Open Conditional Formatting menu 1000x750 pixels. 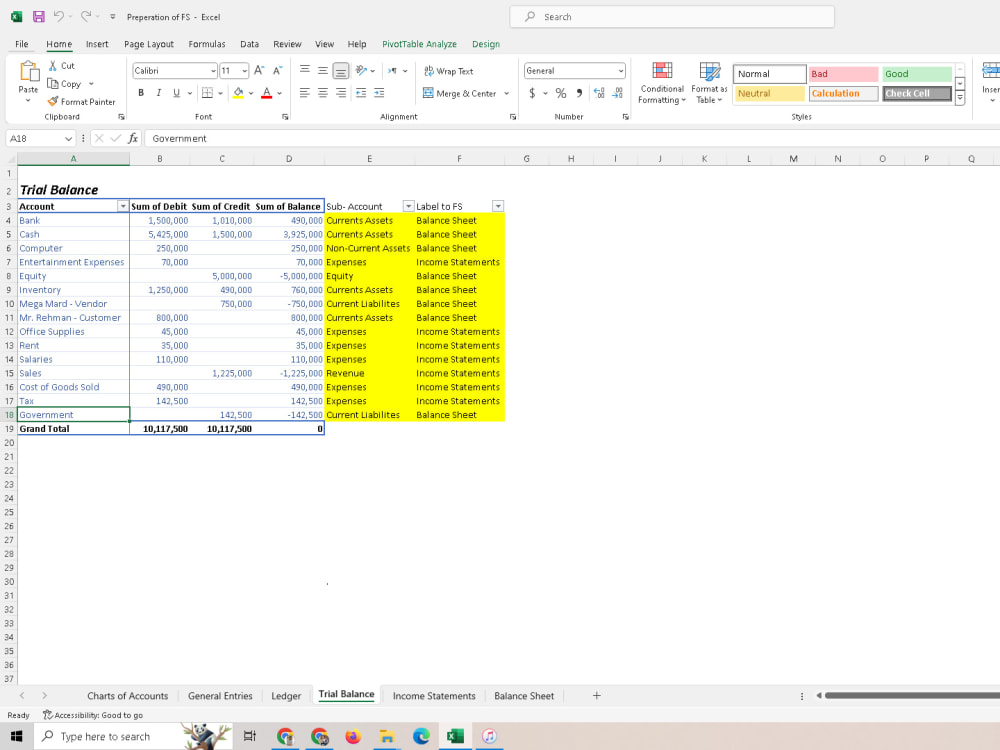coord(662,83)
